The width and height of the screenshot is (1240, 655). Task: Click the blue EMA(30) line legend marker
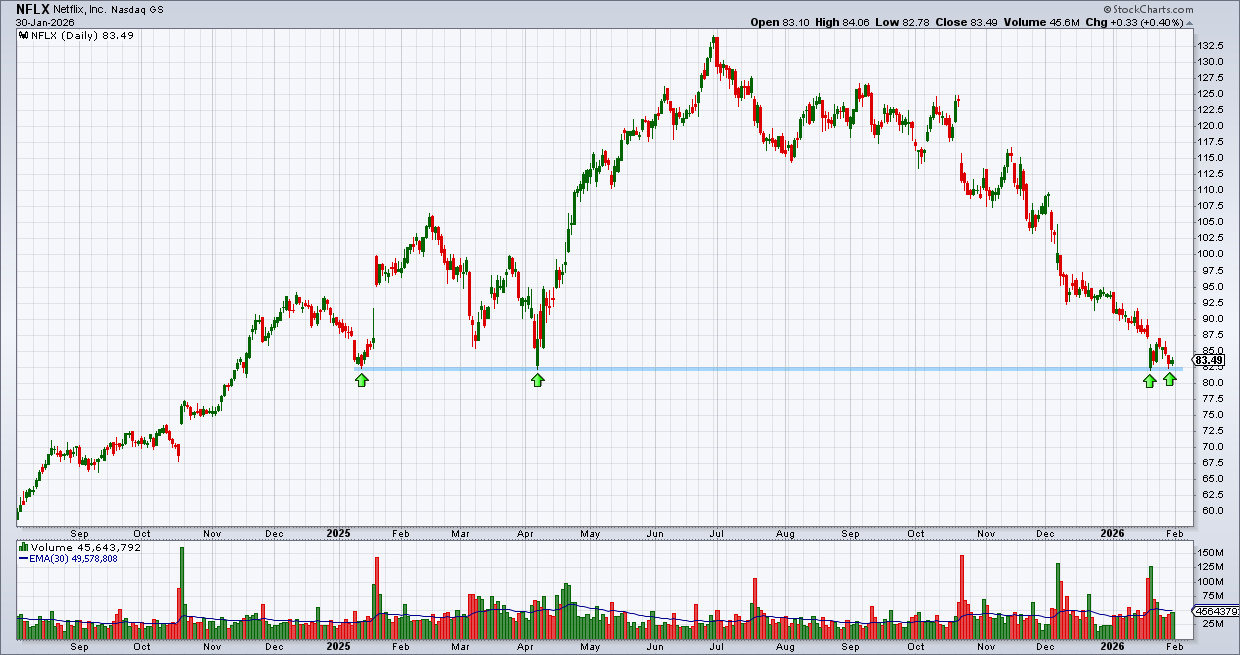(x=22, y=559)
